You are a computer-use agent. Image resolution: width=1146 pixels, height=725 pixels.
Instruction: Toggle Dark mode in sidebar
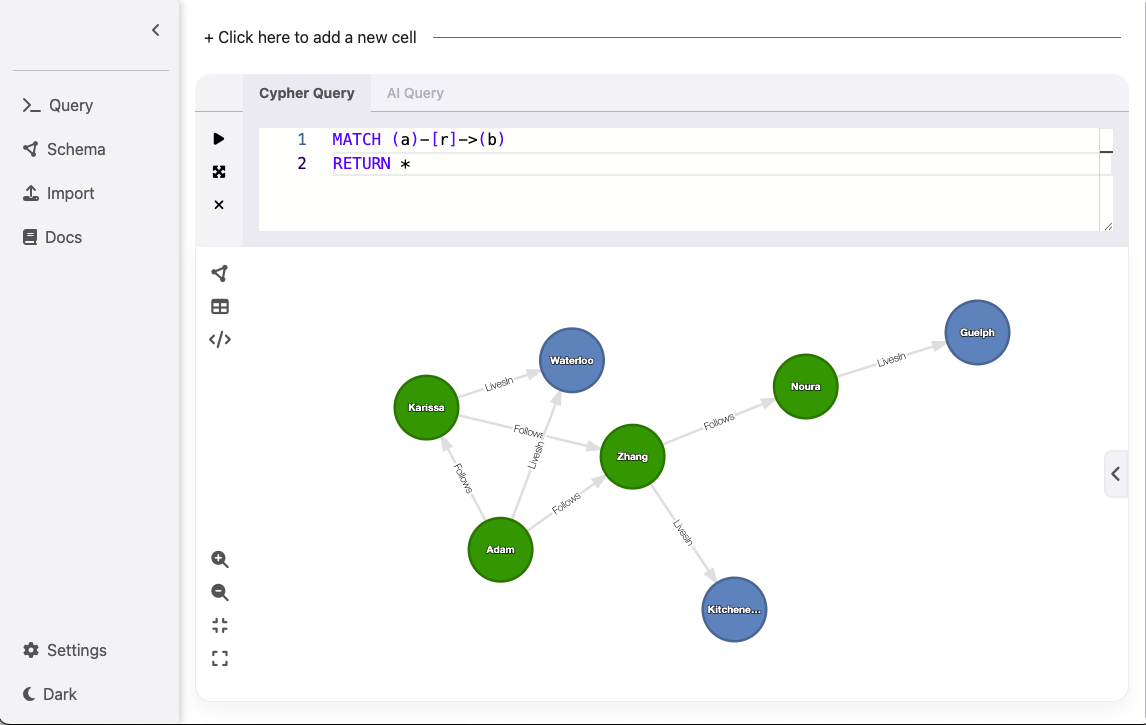pos(50,694)
